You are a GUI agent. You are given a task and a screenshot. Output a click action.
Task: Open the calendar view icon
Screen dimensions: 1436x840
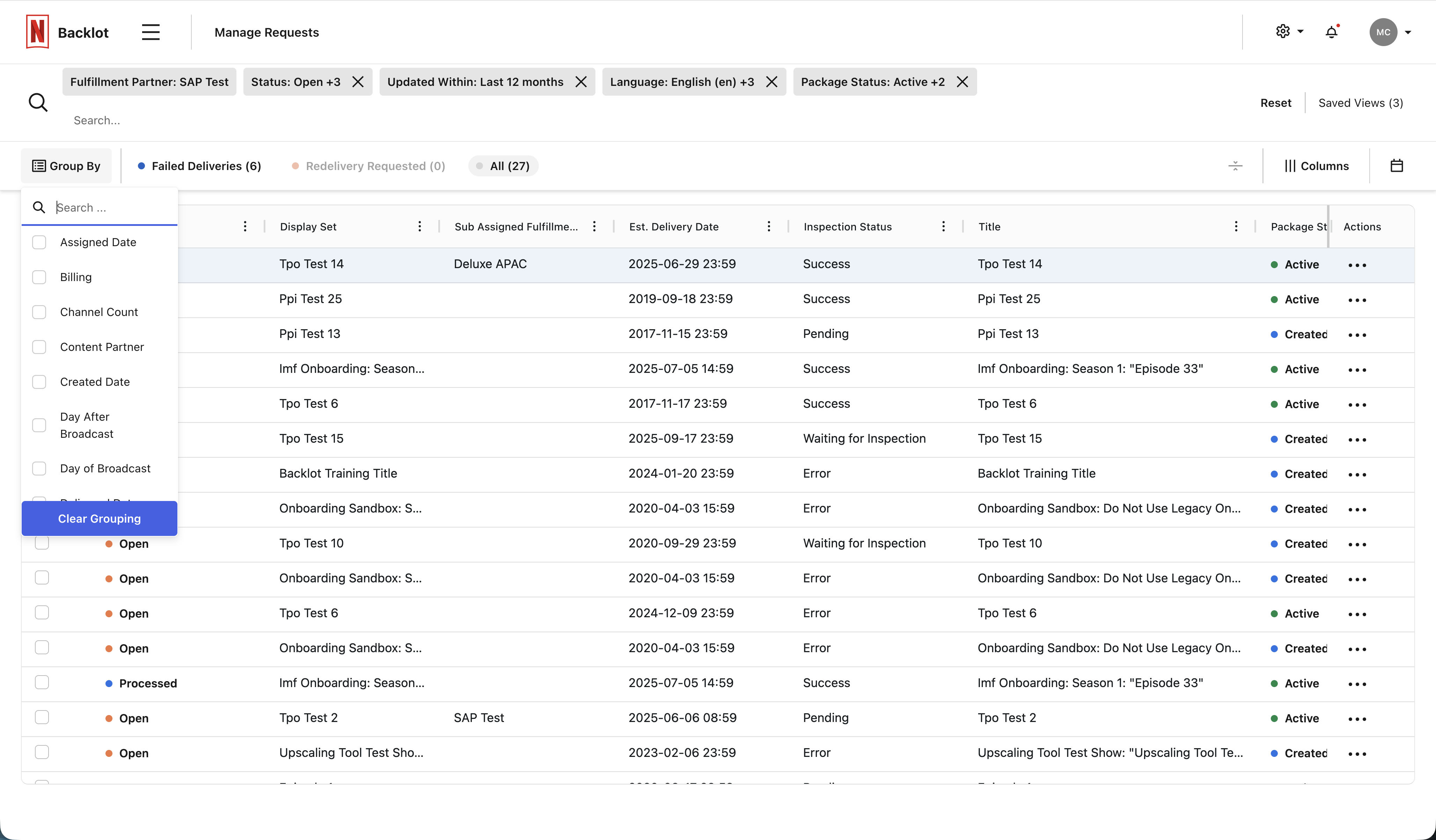[1397, 165]
